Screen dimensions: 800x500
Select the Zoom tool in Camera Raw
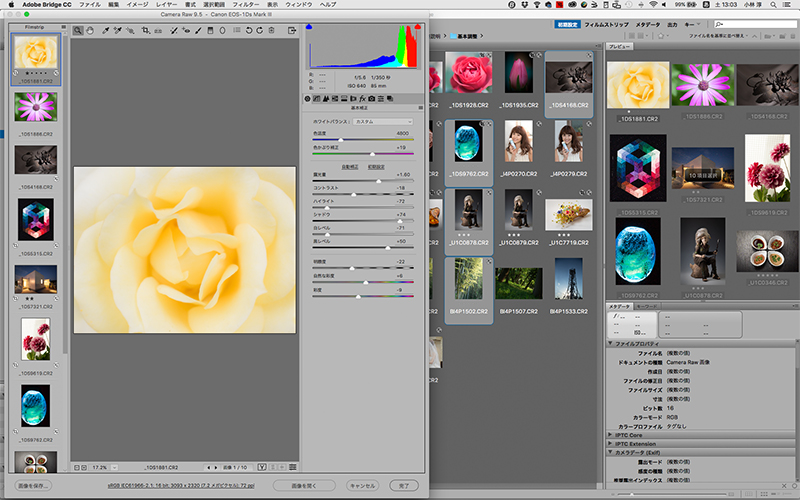click(x=78, y=31)
